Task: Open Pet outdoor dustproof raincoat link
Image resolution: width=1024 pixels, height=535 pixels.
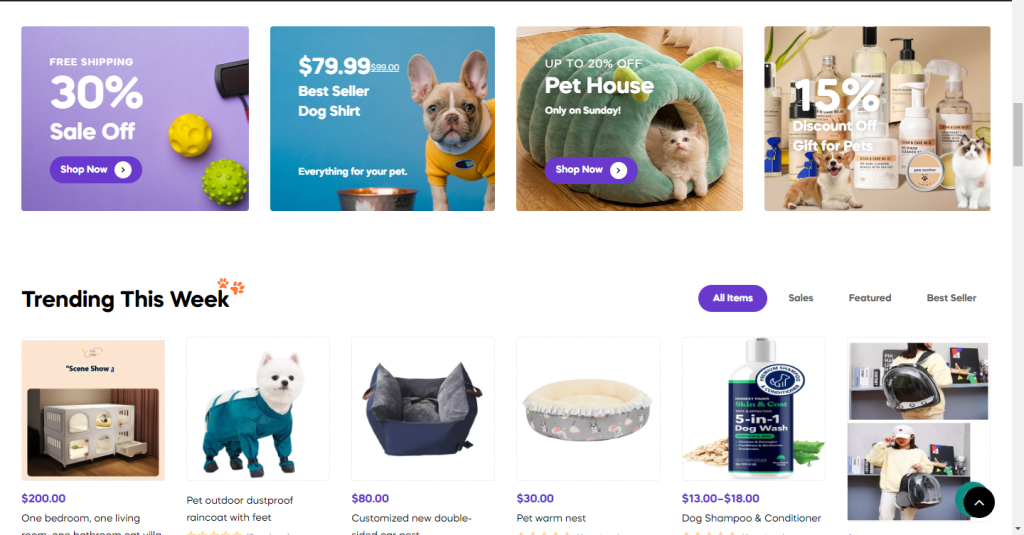Action: 240,509
